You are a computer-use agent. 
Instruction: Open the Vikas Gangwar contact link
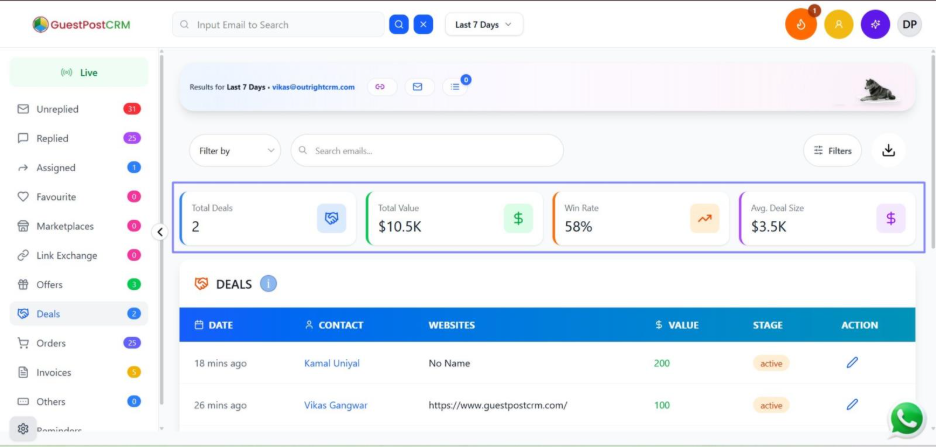[335, 405]
